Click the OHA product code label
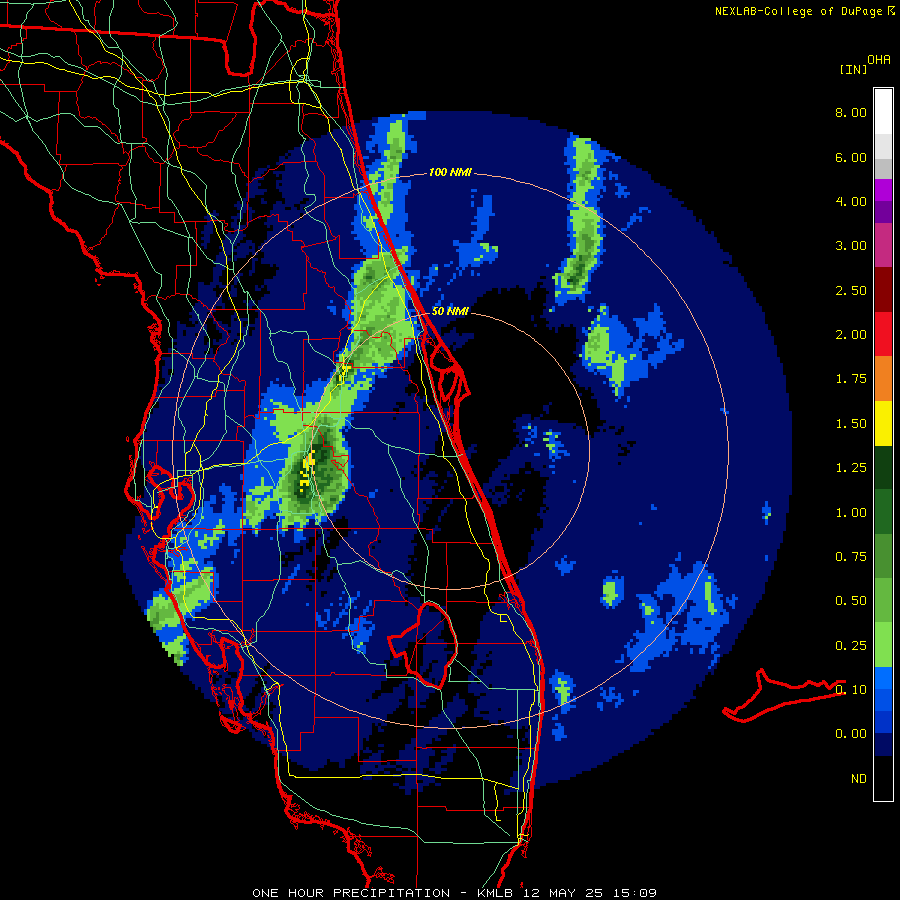 (x=879, y=60)
